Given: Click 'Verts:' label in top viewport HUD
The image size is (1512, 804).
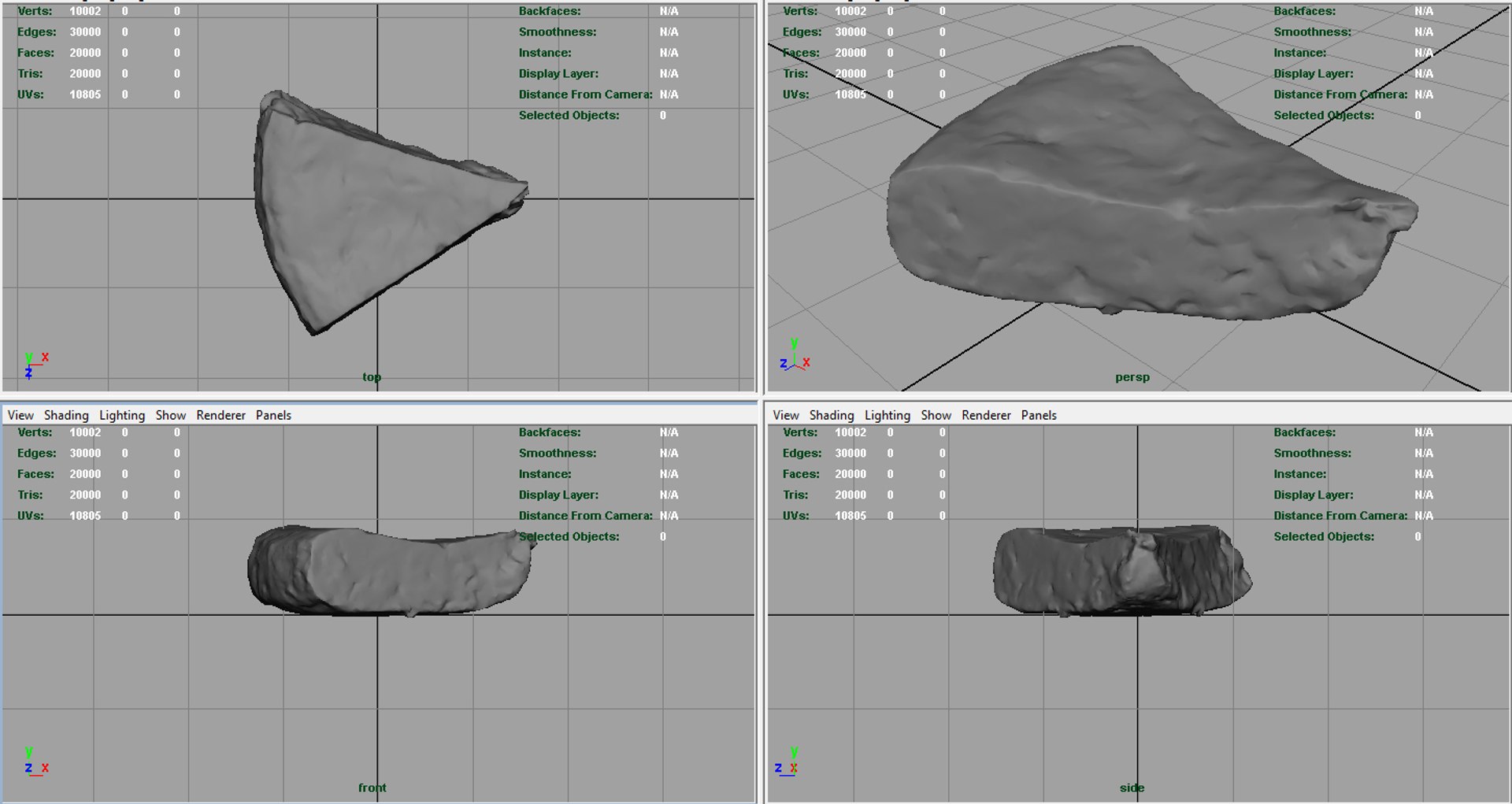Looking at the screenshot, I should tap(35, 11).
